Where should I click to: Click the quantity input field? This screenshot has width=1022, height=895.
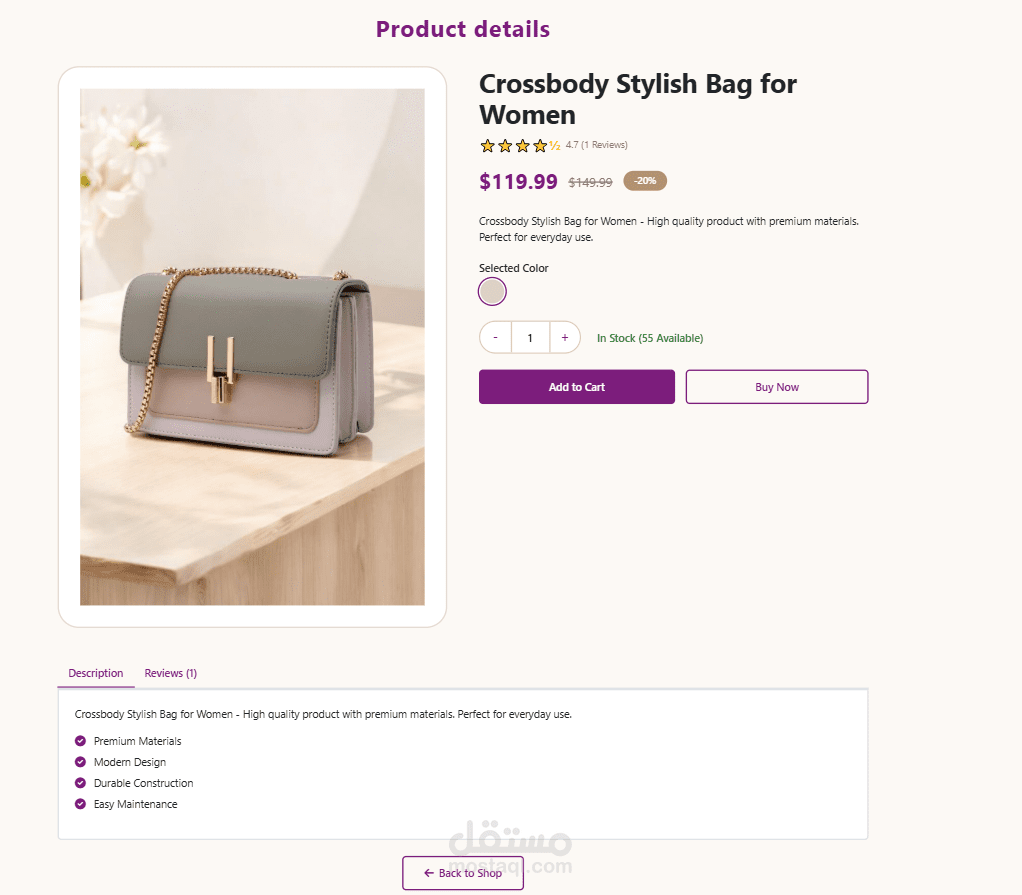click(530, 338)
